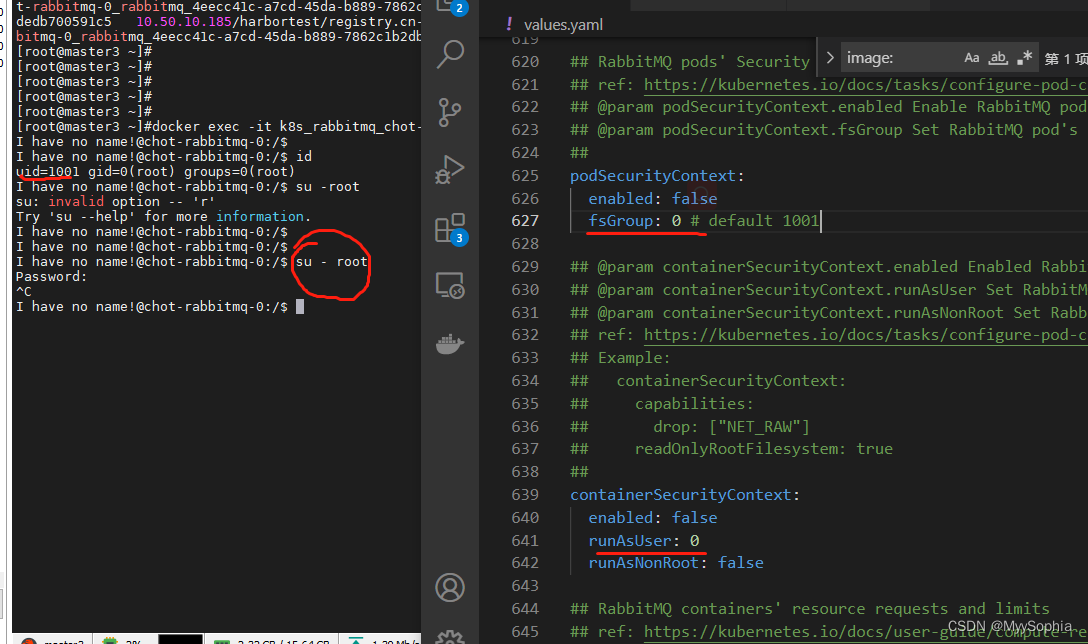Open the kubernetes.io link on line 621

[x=865, y=85]
